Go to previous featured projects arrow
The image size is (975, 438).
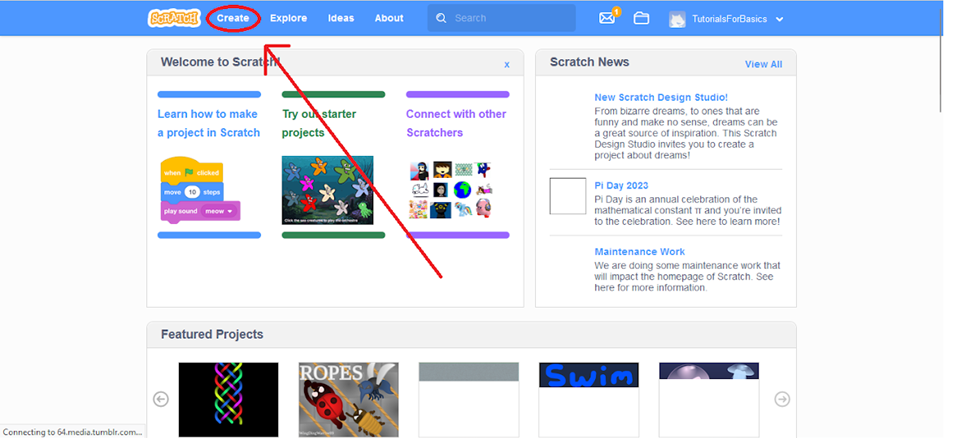click(160, 399)
